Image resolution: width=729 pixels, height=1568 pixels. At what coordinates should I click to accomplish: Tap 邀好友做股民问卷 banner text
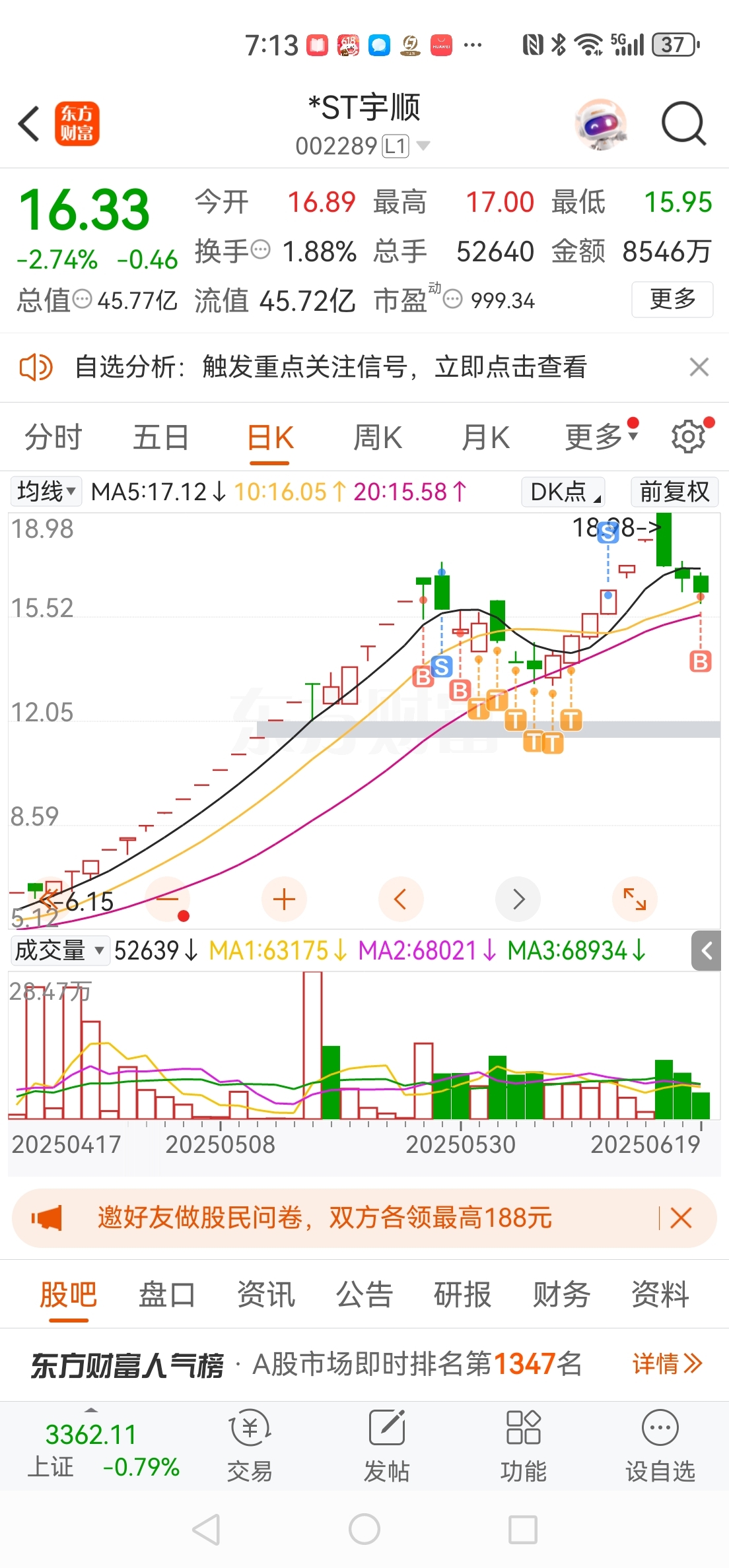point(324,1218)
